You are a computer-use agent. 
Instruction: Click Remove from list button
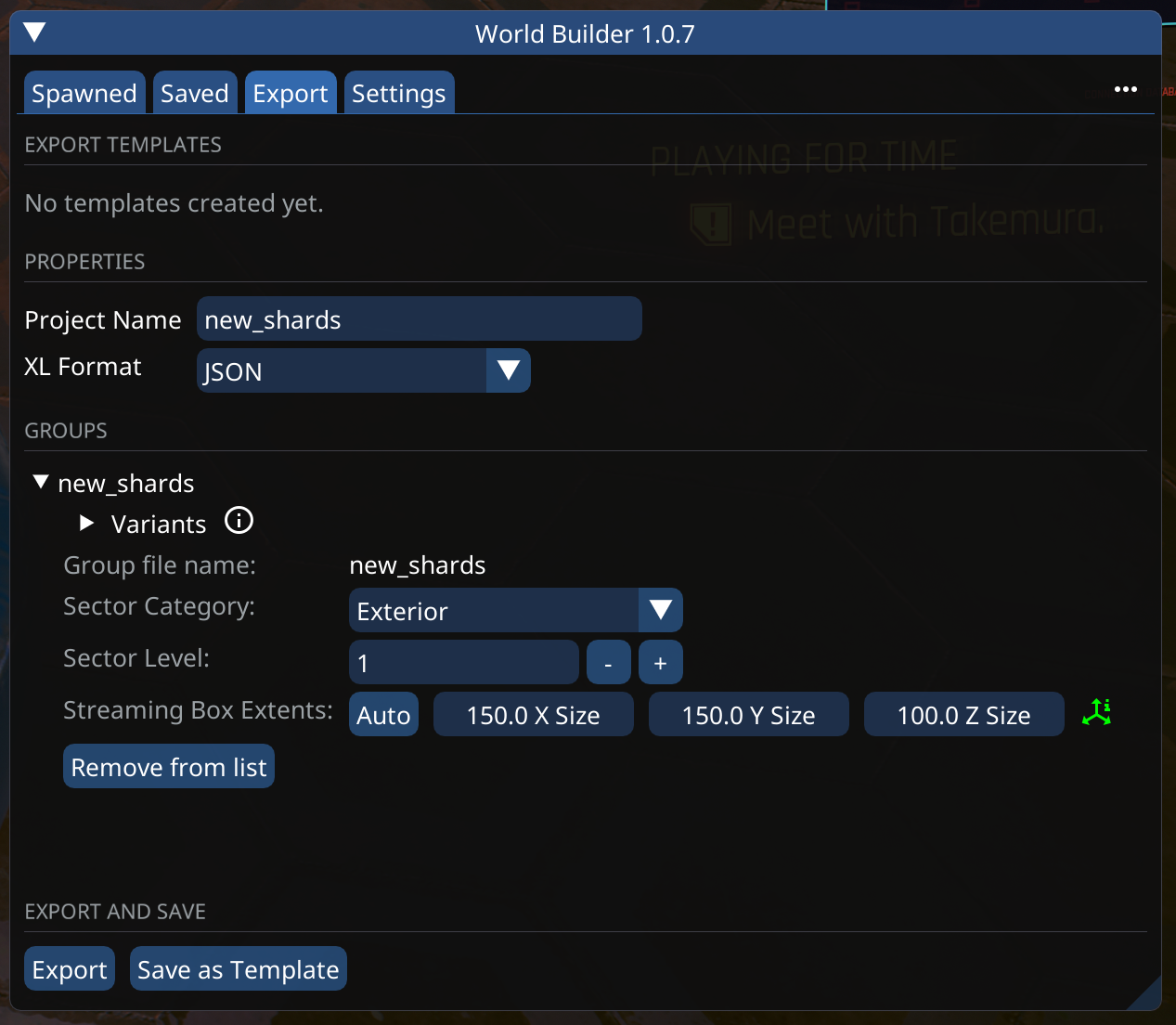click(x=169, y=767)
